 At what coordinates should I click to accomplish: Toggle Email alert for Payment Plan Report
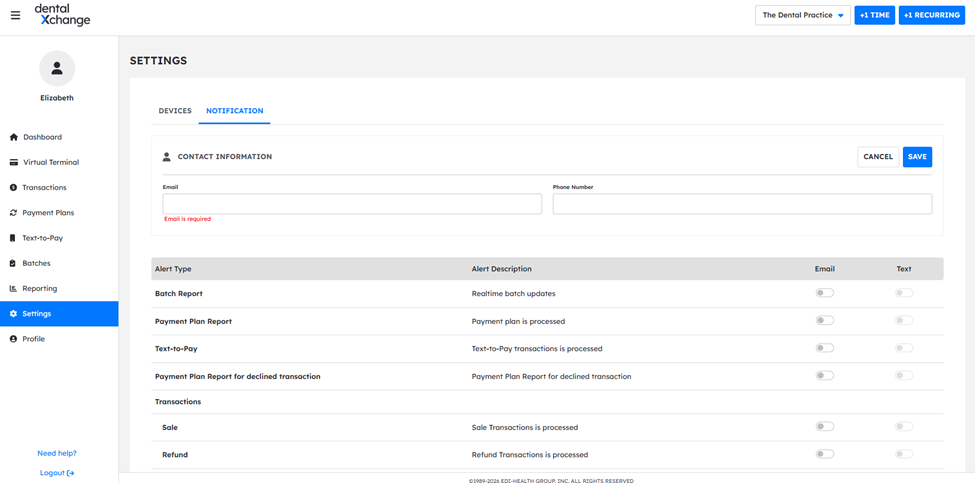pos(824,321)
